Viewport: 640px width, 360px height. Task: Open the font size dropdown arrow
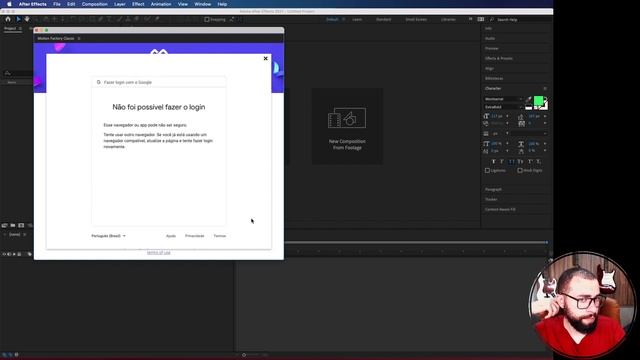tap(507, 116)
